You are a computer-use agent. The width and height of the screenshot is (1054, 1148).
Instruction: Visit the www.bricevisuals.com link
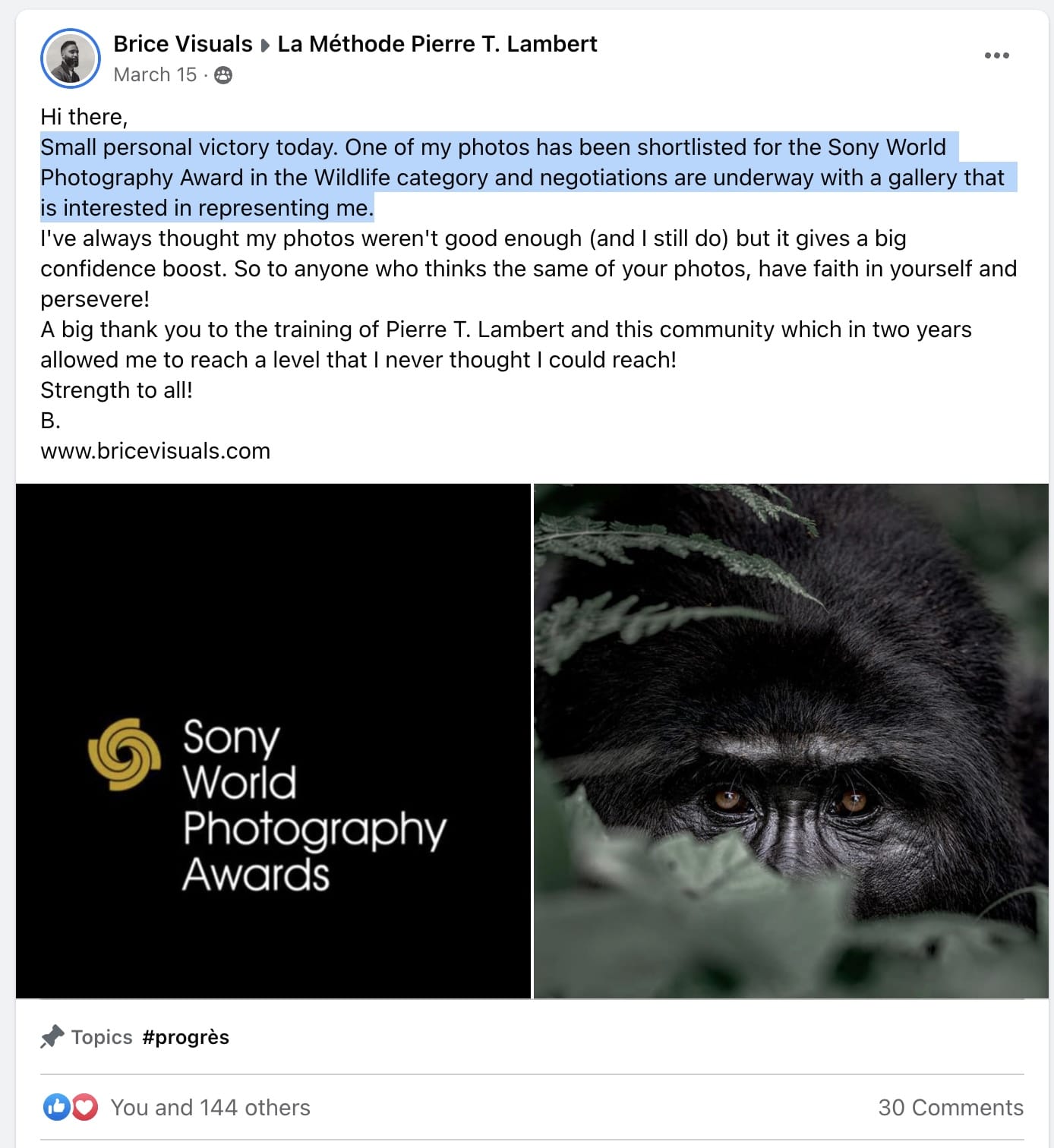(155, 451)
